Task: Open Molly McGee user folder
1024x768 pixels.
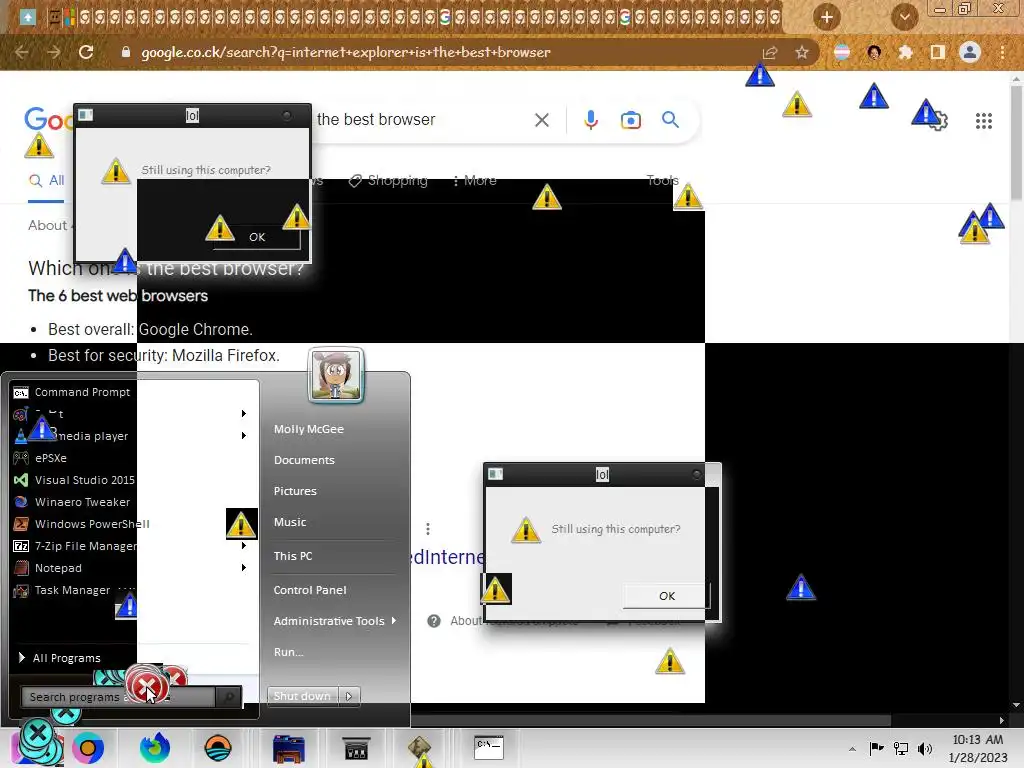Action: 309,429
